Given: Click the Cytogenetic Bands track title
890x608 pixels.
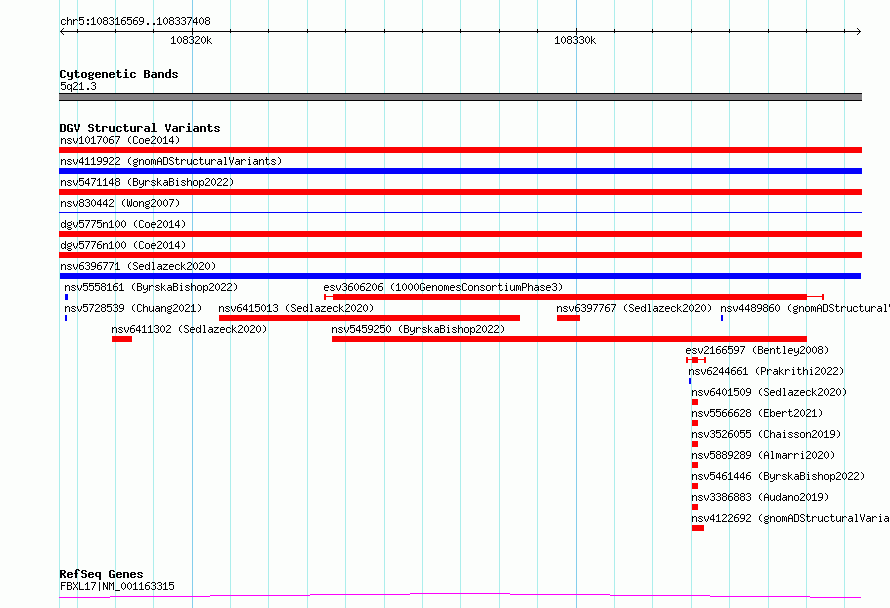Looking at the screenshot, I should (x=119, y=74).
